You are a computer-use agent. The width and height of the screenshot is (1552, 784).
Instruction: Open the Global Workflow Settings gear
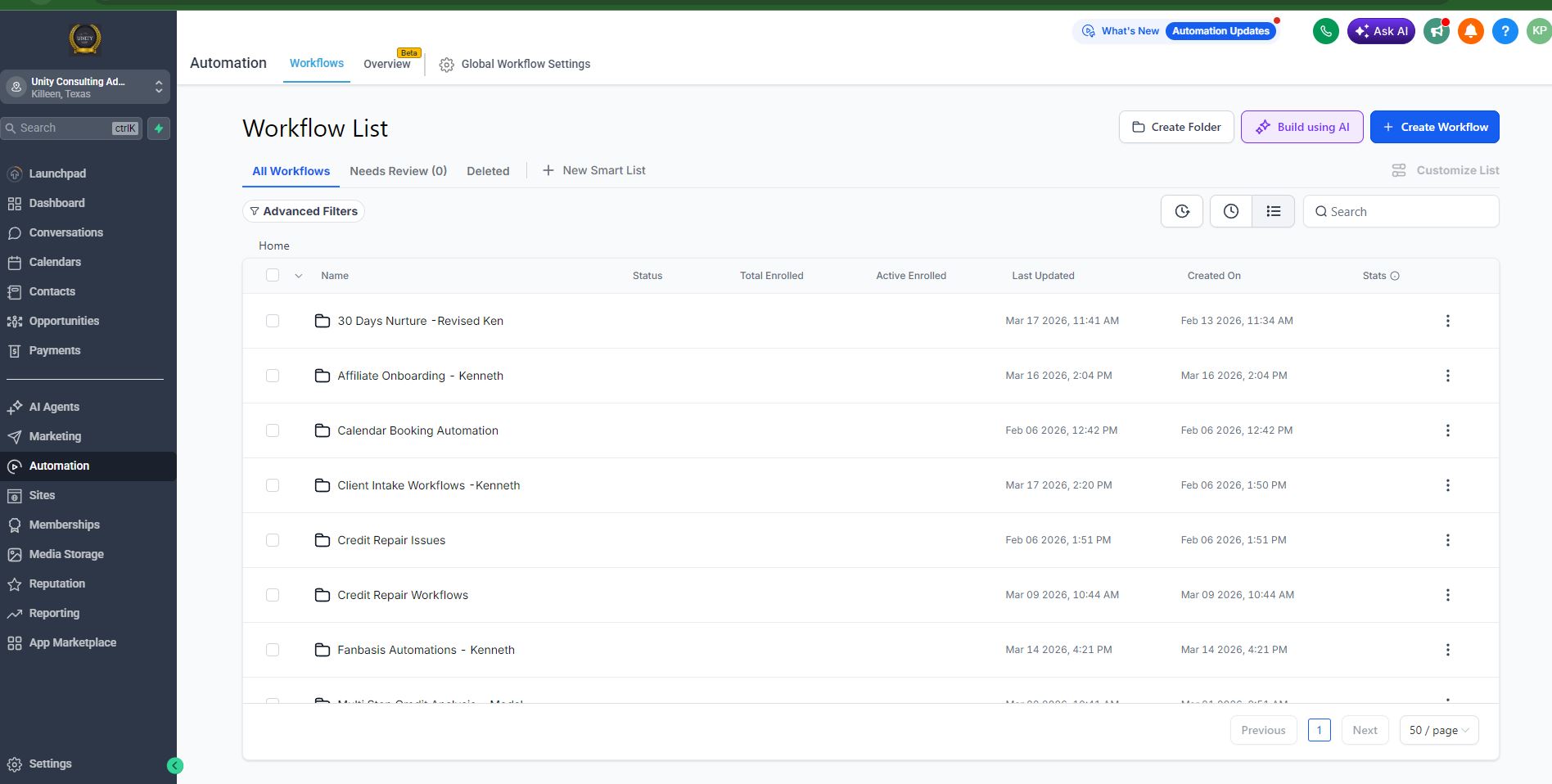coord(447,64)
